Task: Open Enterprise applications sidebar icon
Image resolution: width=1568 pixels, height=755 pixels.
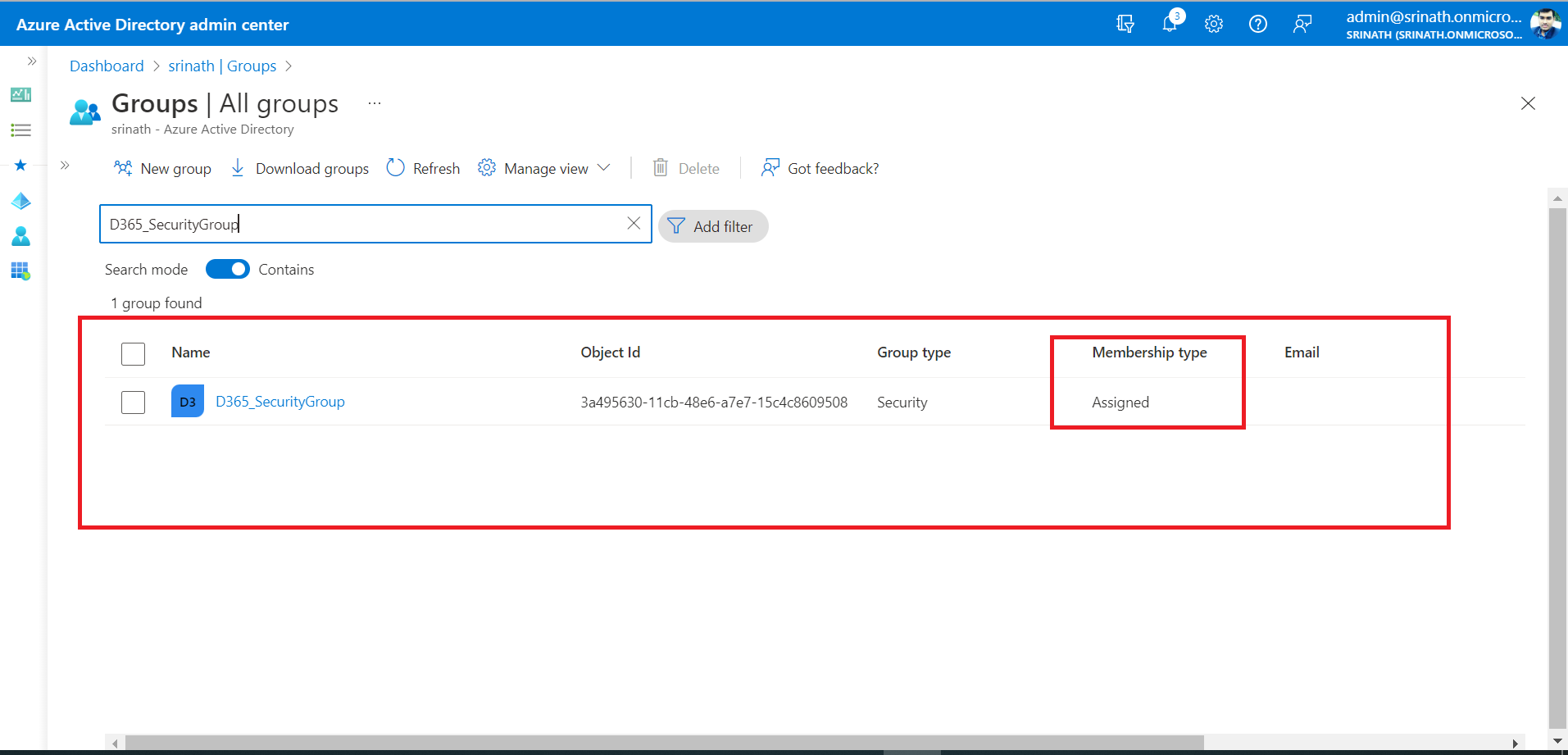Action: 20,271
